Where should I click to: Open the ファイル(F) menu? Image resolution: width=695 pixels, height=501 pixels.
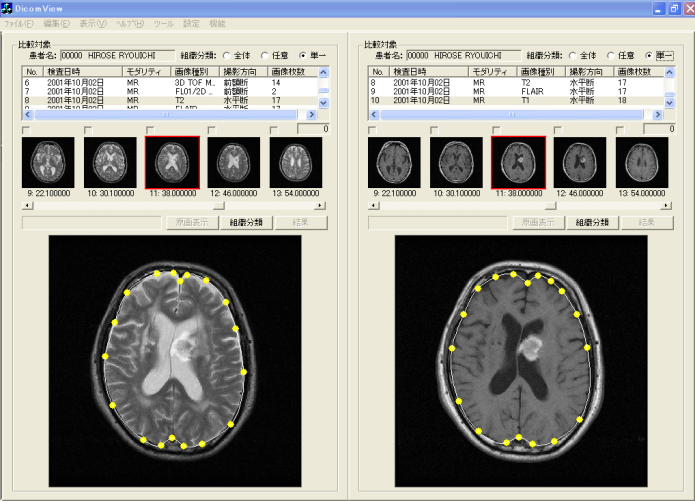click(19, 22)
